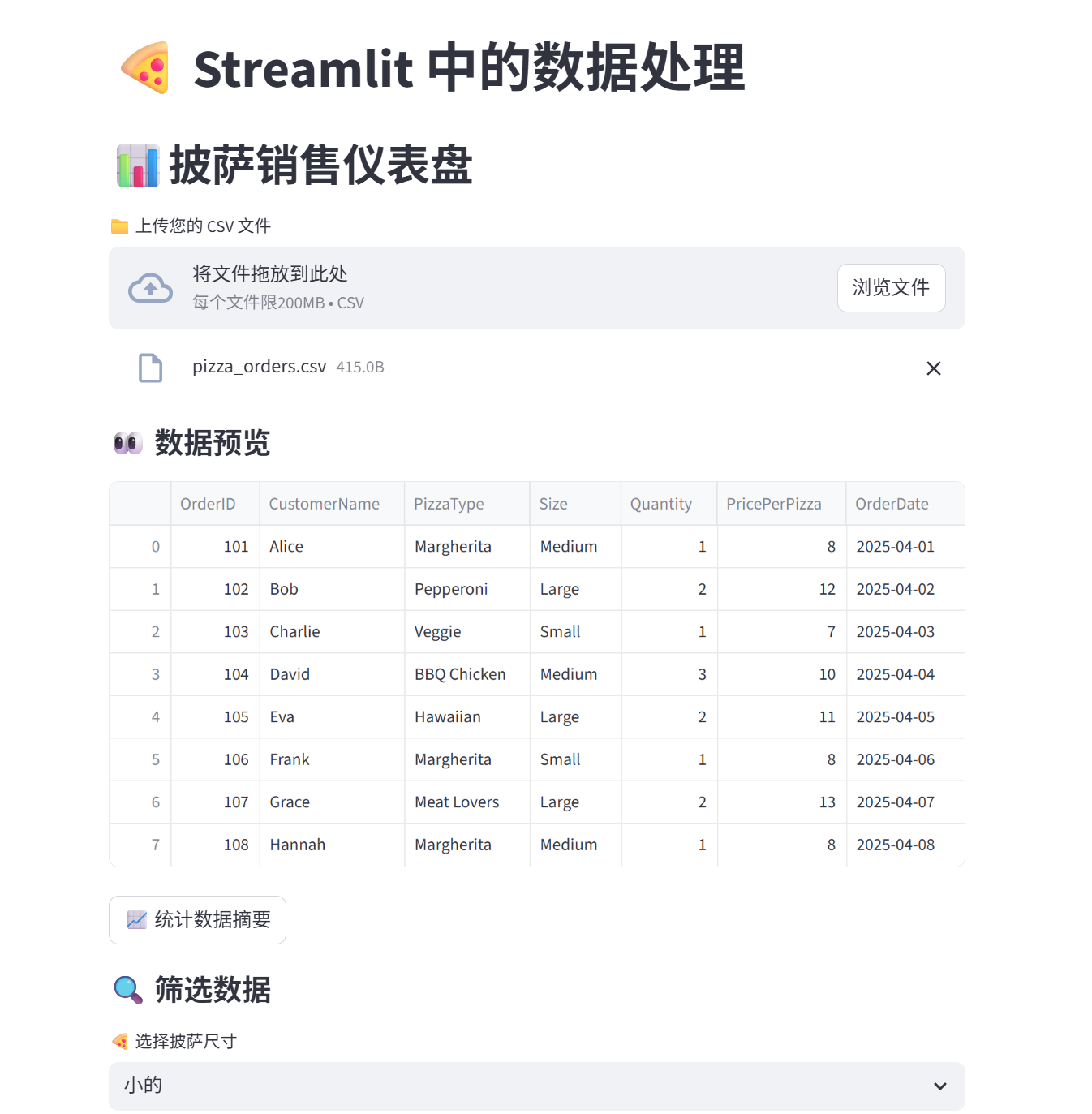Click the date cell 2025-04-05
The width and height of the screenshot is (1092, 1114).
click(905, 717)
